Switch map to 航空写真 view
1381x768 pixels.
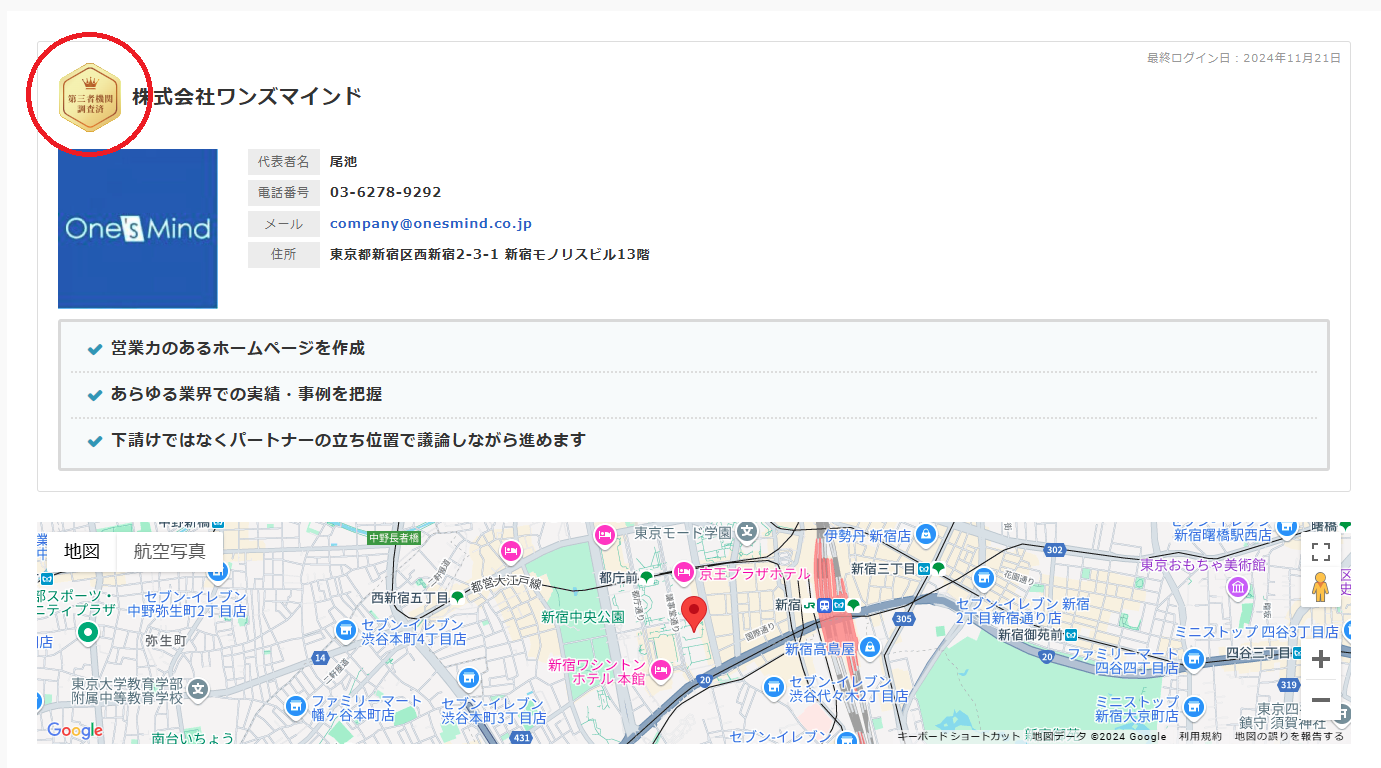[x=169, y=551]
